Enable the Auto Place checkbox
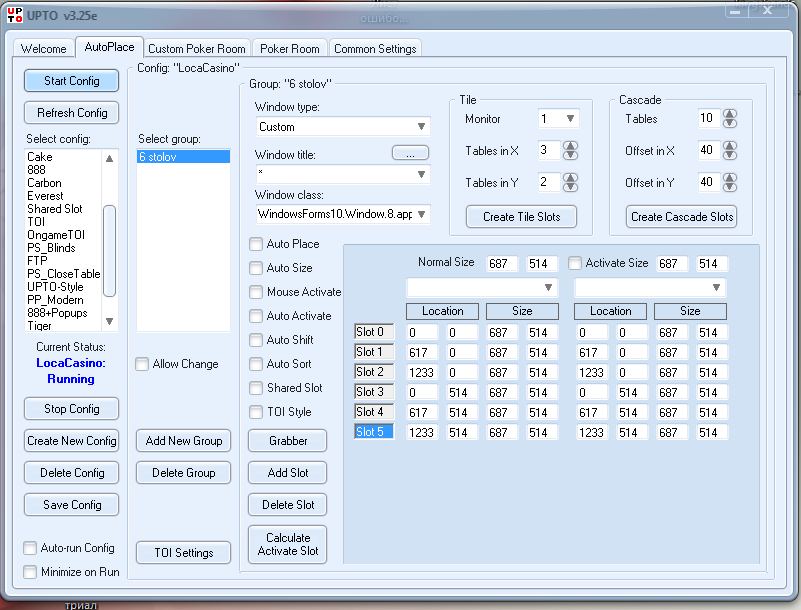 [257, 244]
